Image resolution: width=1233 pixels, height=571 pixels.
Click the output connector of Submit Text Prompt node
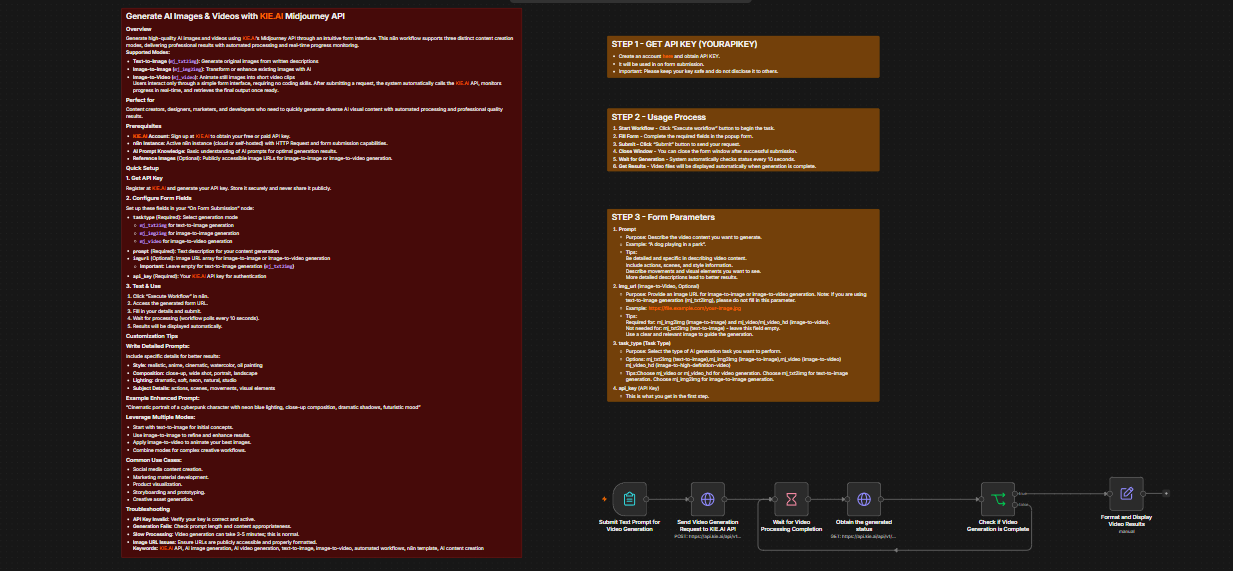(x=646, y=499)
